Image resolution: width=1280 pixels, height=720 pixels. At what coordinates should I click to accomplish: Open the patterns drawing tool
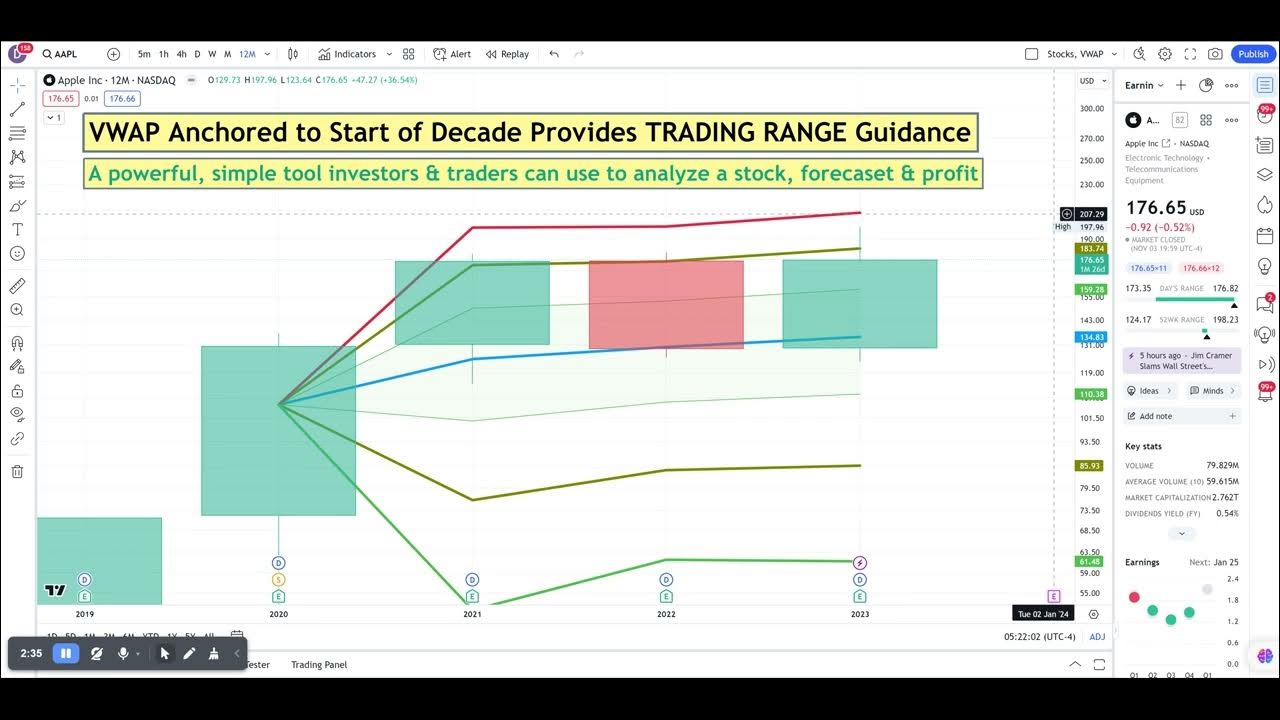(x=17, y=157)
